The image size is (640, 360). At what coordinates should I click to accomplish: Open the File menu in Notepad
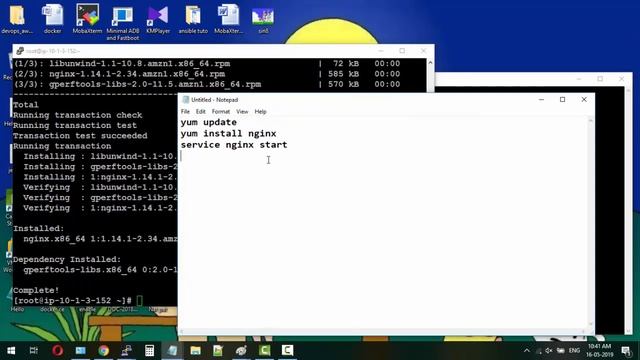(185, 111)
